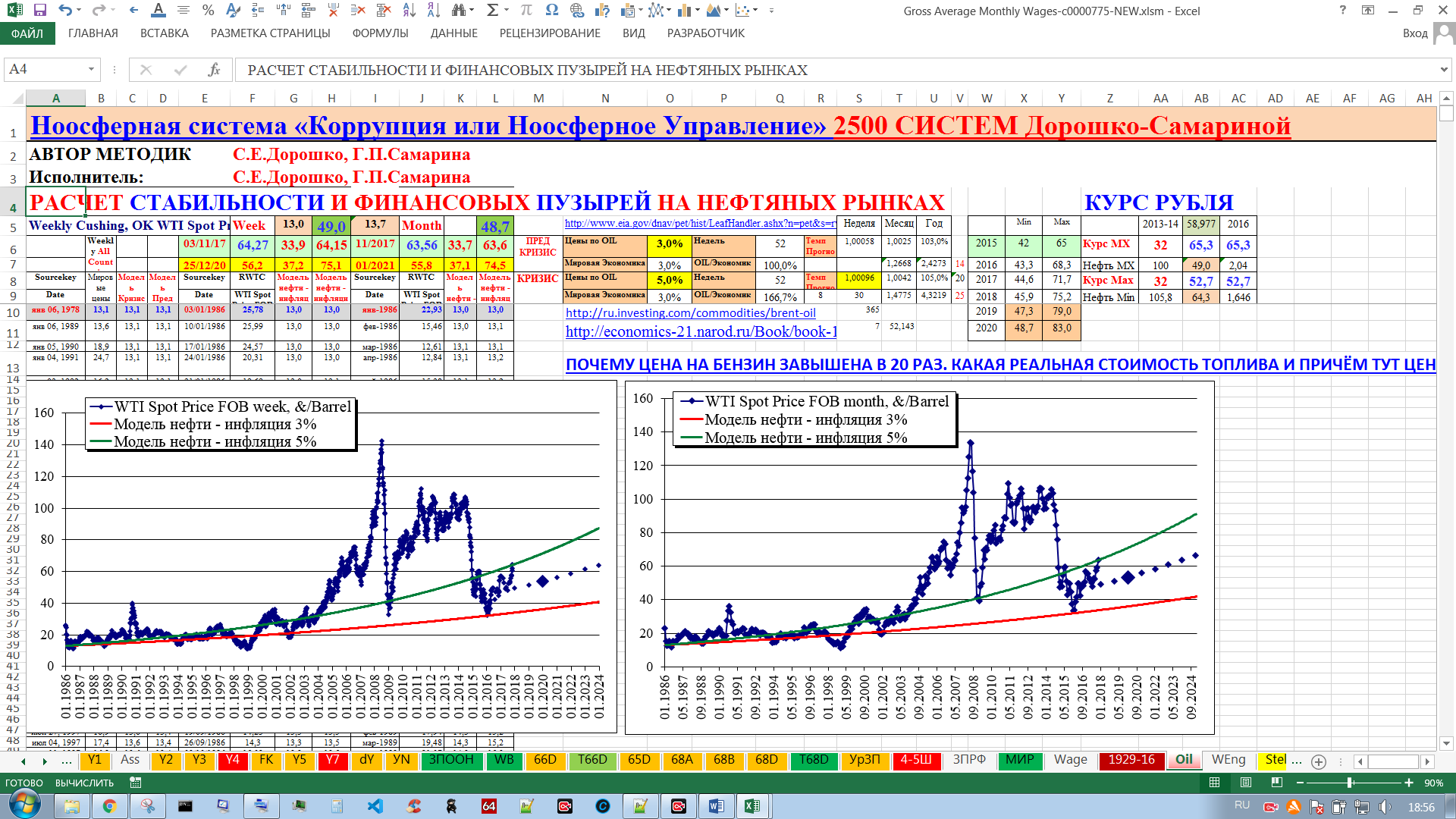Switch to Page Break Preview view
This screenshot has width=1456, height=819.
click(1277, 783)
